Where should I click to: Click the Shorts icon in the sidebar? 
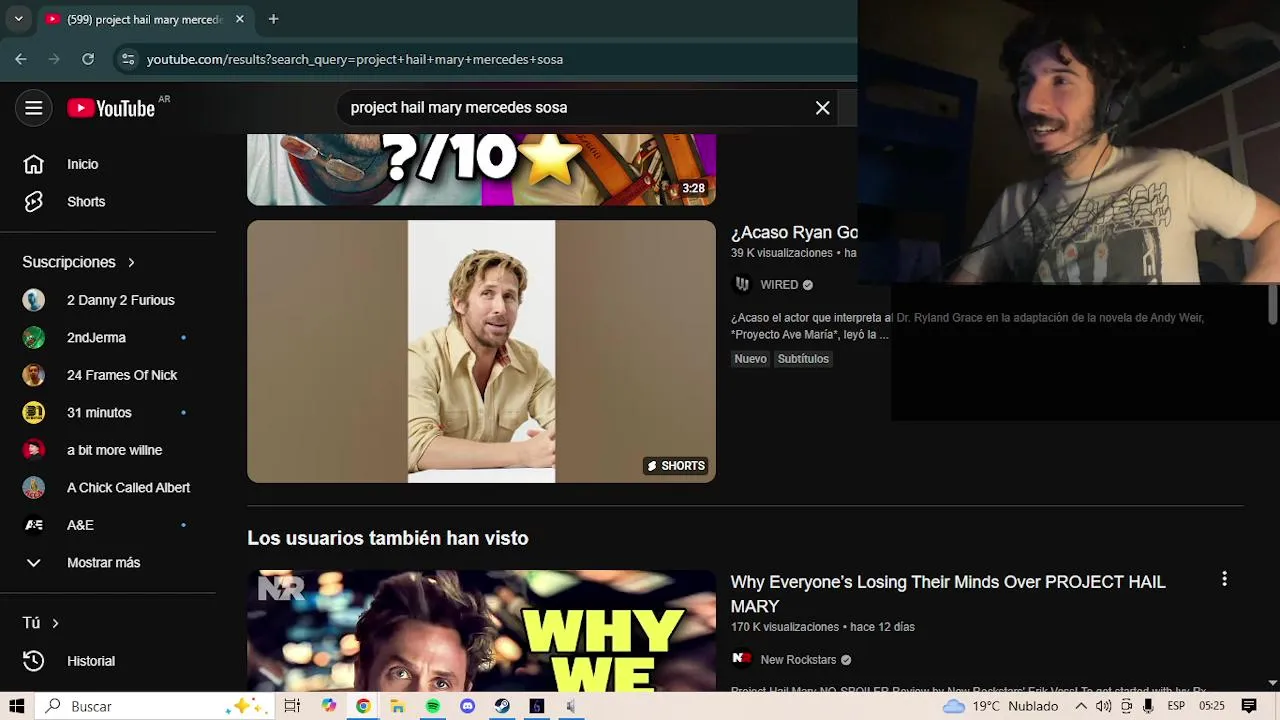(x=33, y=202)
